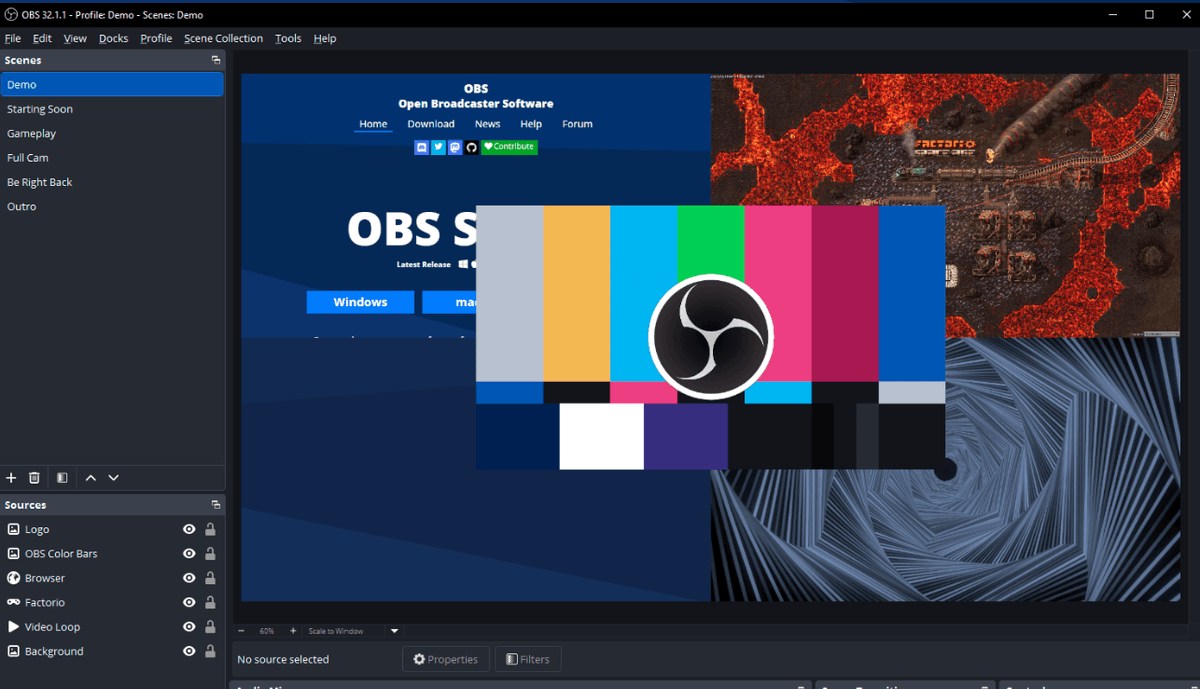Hide the Background source
Image resolution: width=1200 pixels, height=689 pixels.
(189, 651)
